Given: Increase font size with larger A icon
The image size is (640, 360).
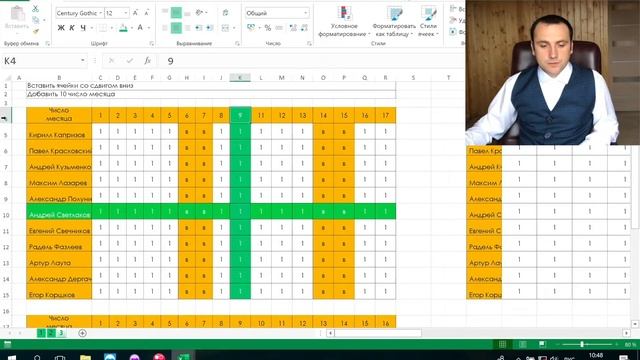Looking at the screenshot, I should 136,13.
